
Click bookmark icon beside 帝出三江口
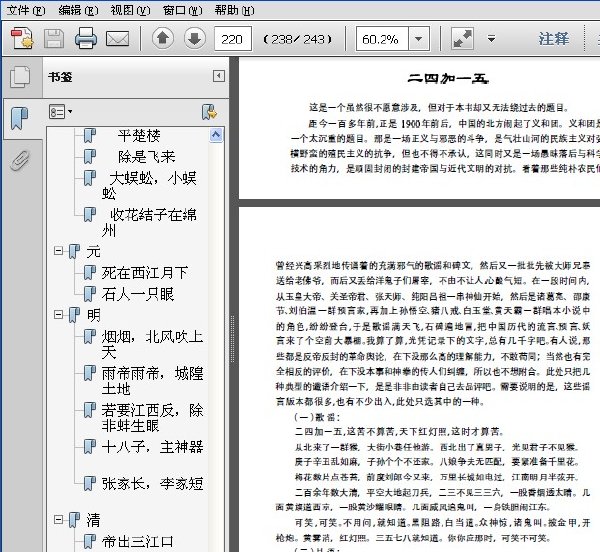pyautogui.click(x=90, y=541)
